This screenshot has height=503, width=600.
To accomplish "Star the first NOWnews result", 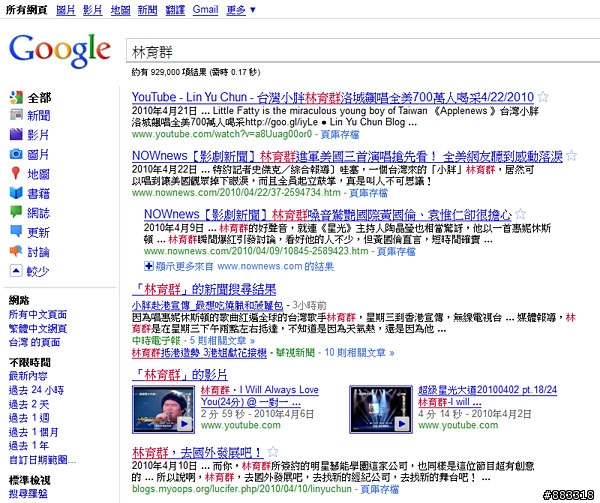I will pos(571,156).
